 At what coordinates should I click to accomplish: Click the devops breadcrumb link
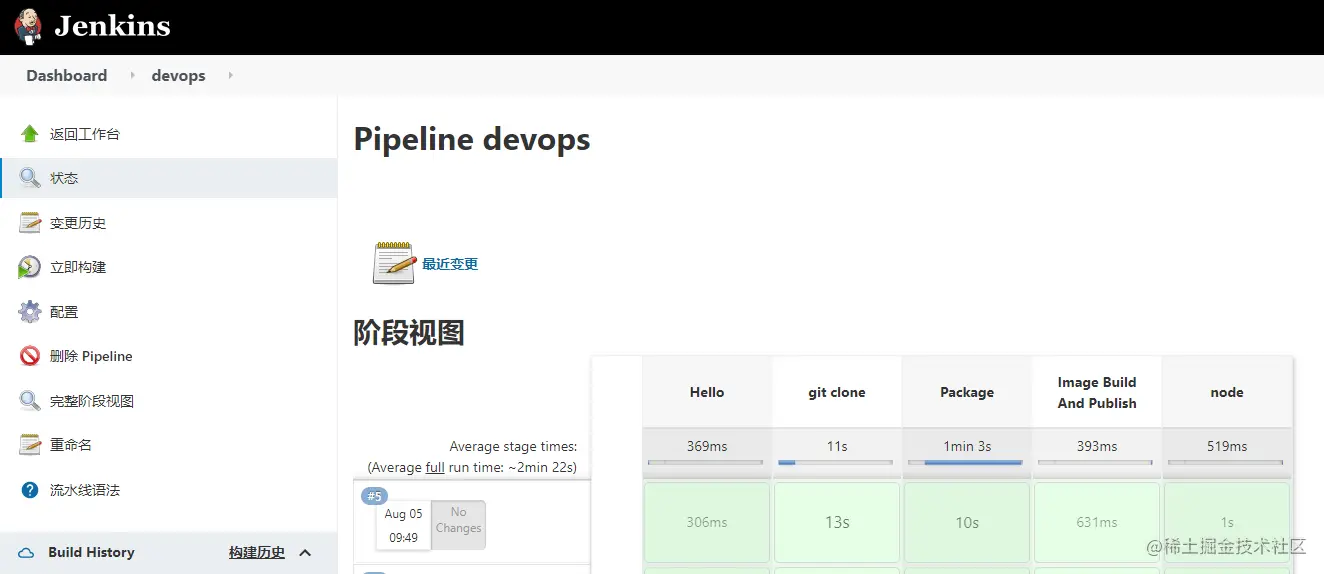[178, 75]
